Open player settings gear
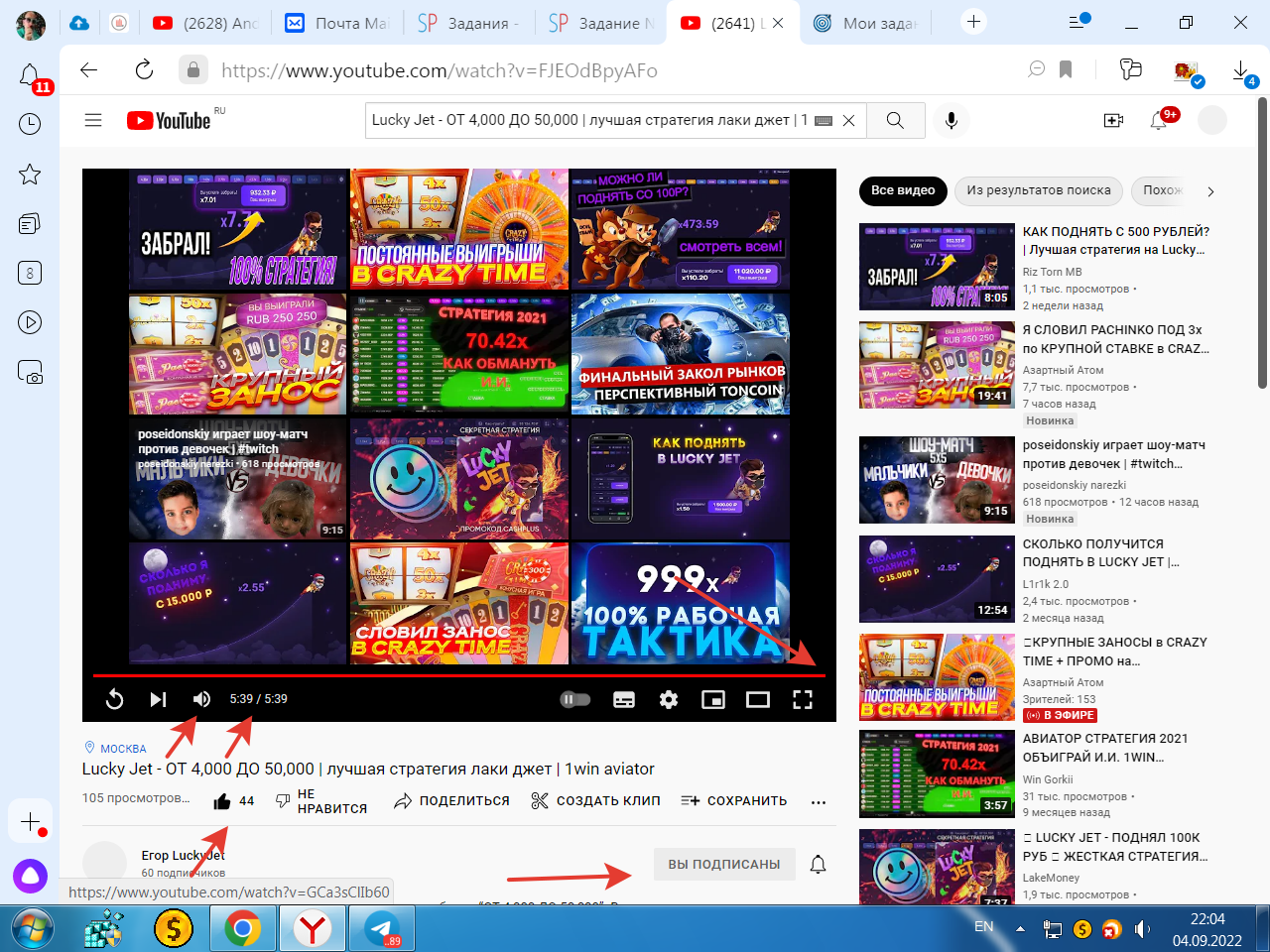This screenshot has width=1270, height=952. coord(669,699)
